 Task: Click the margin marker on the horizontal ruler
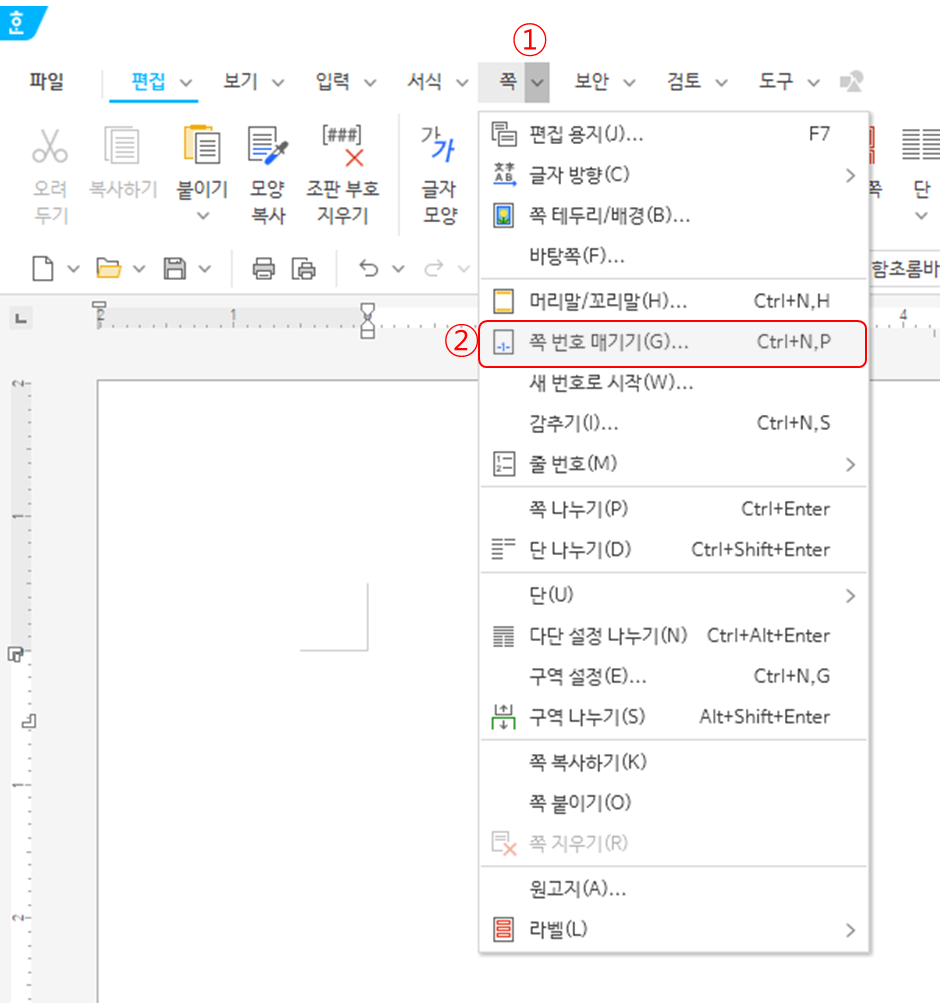tap(368, 318)
